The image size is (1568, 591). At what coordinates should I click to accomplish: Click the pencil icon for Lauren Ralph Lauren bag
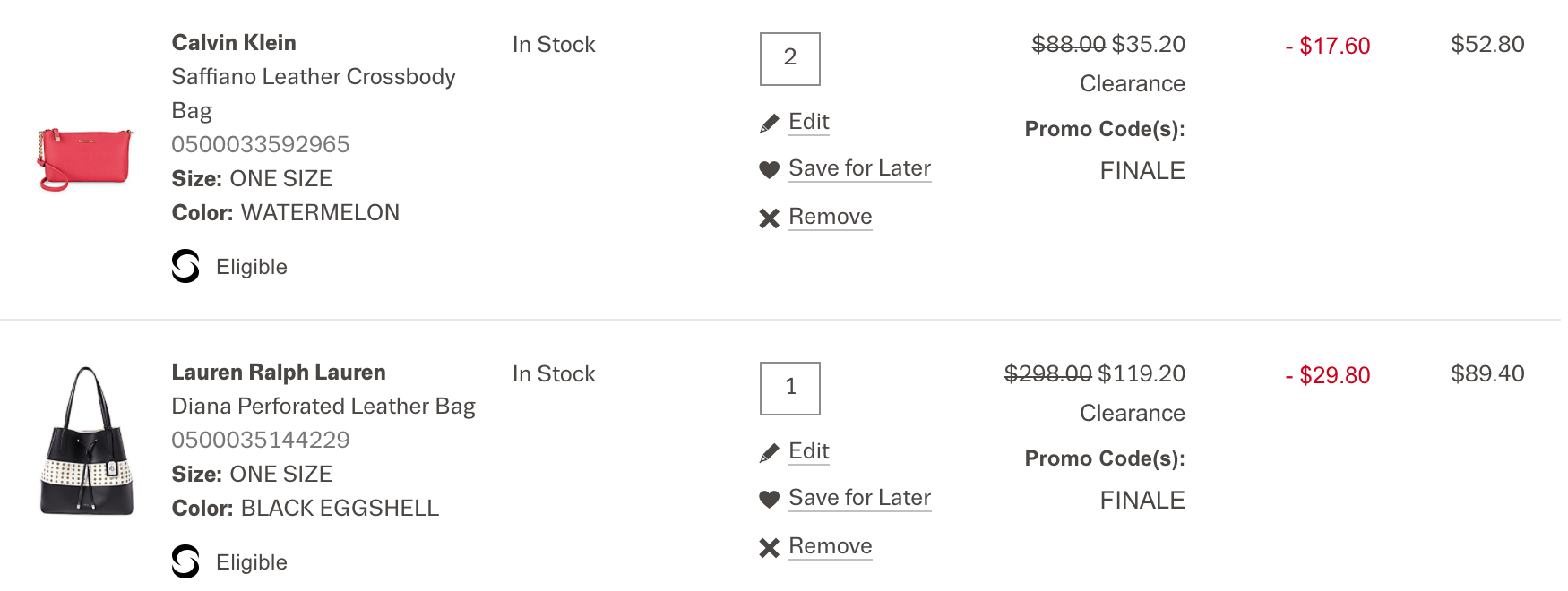pyautogui.click(x=769, y=453)
